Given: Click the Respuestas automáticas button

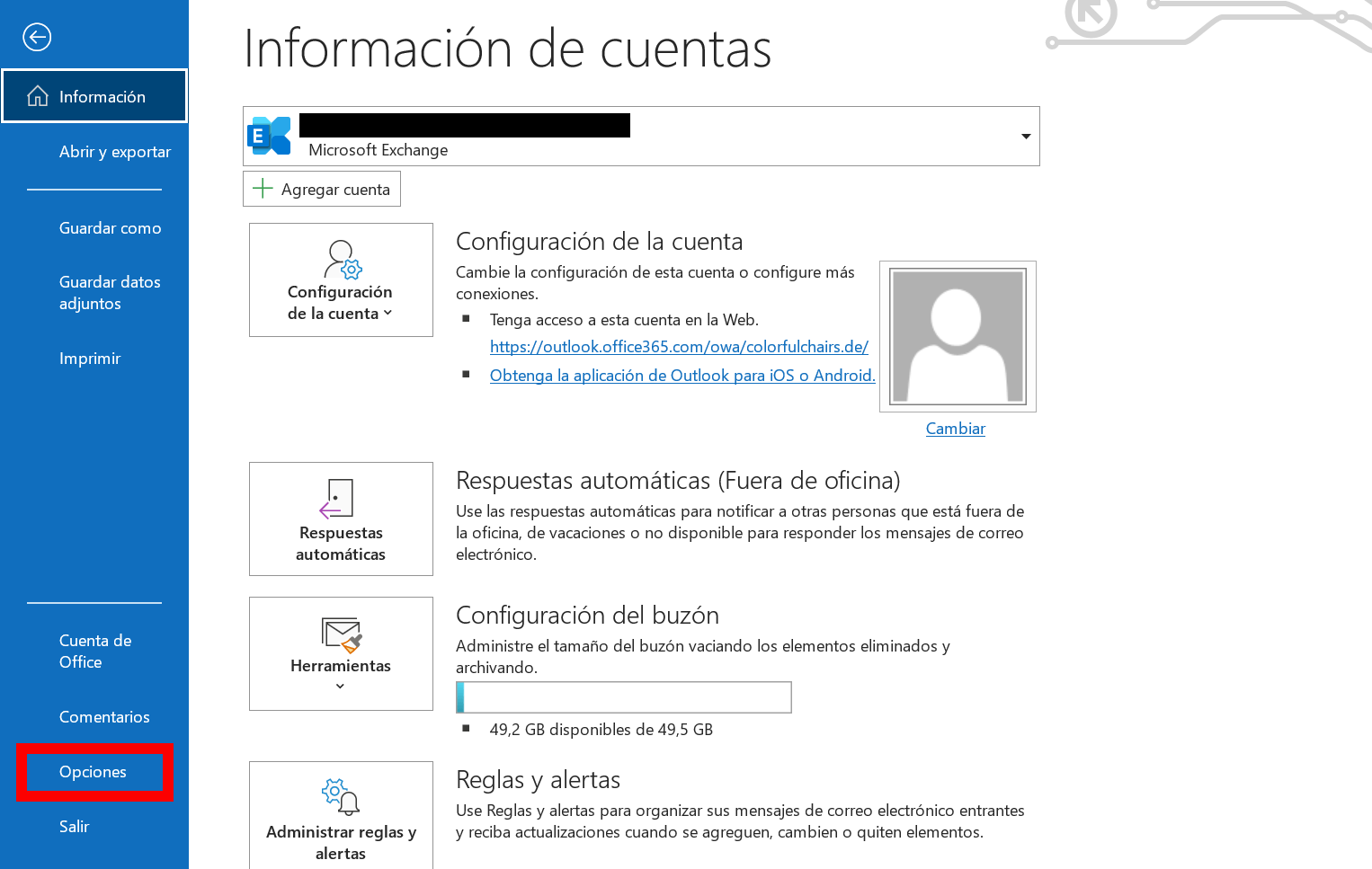Looking at the screenshot, I should pos(341,519).
